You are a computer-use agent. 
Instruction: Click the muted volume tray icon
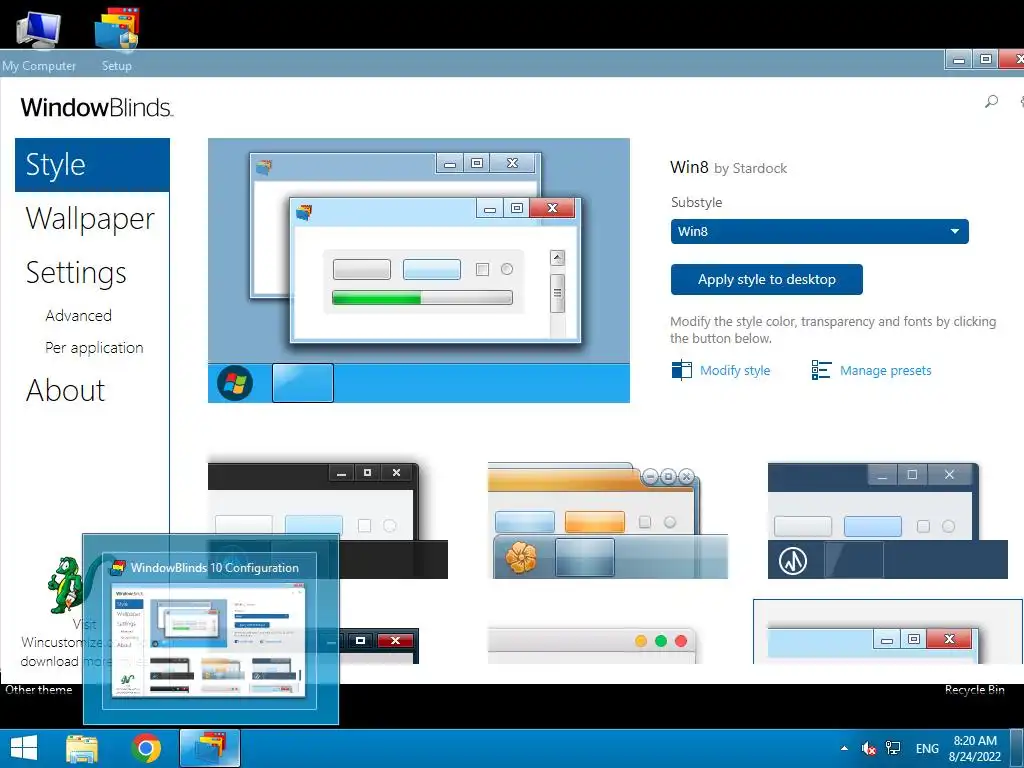(869, 748)
